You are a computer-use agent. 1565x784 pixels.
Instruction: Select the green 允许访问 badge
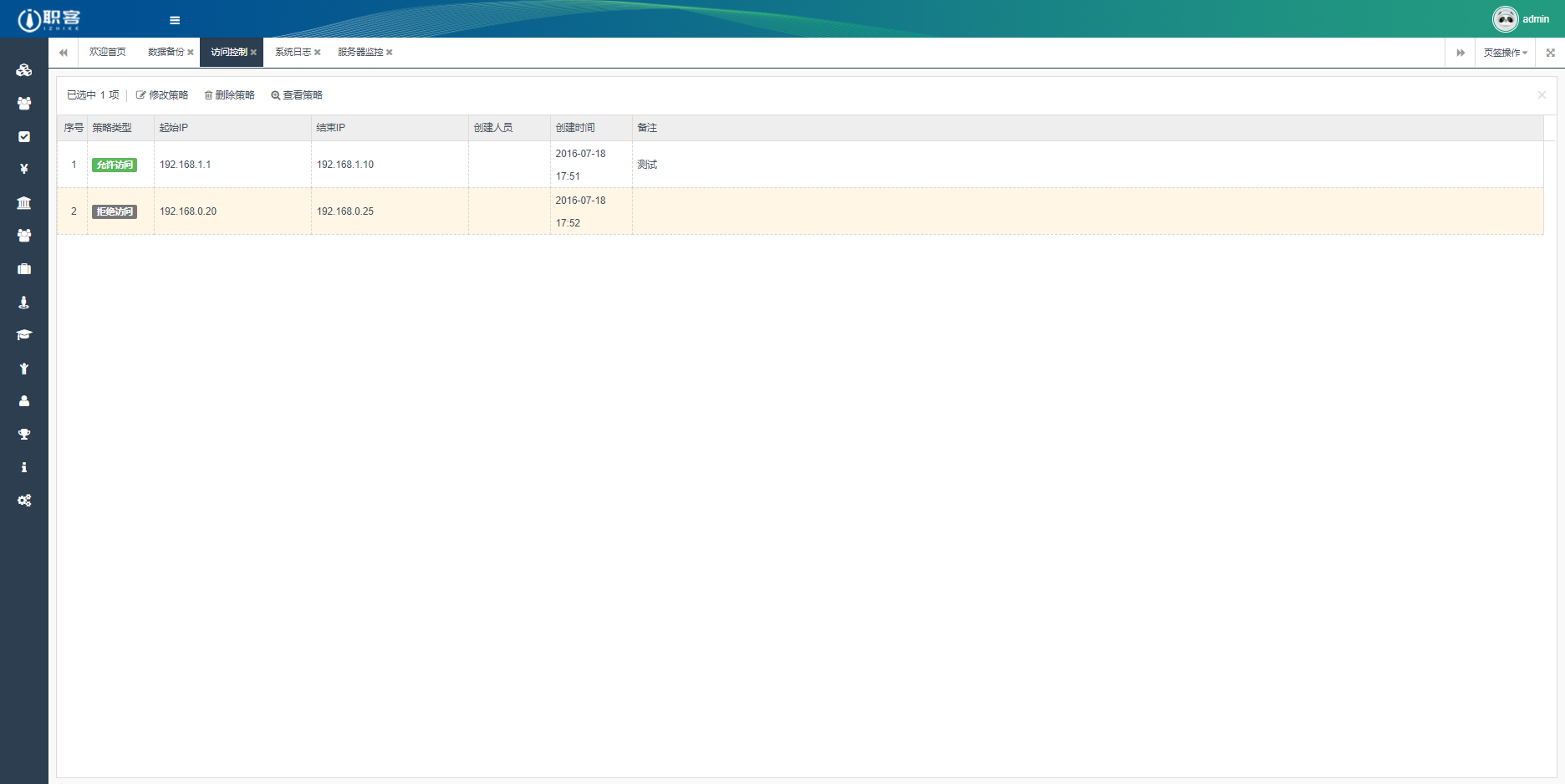click(x=115, y=165)
